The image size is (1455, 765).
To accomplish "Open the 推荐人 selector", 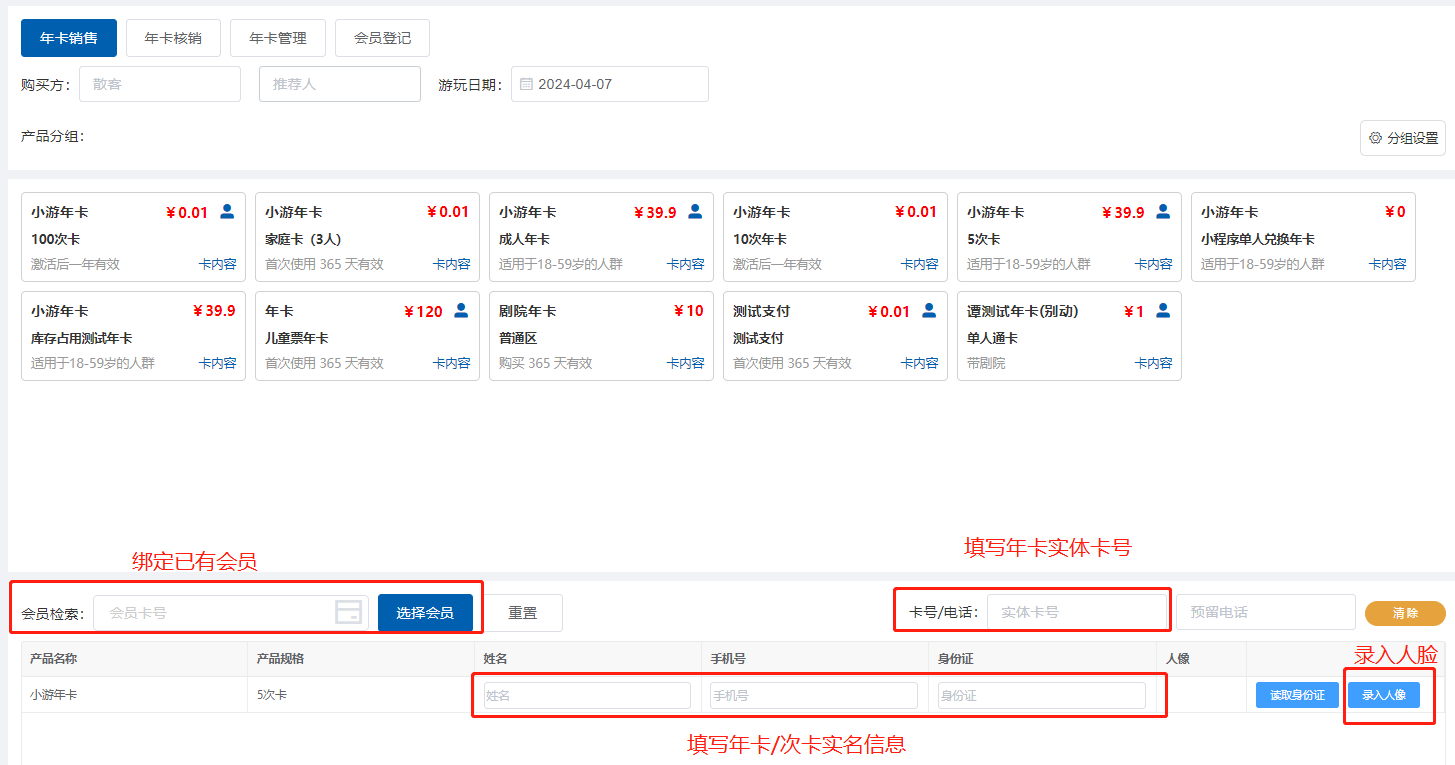I will tap(339, 84).
